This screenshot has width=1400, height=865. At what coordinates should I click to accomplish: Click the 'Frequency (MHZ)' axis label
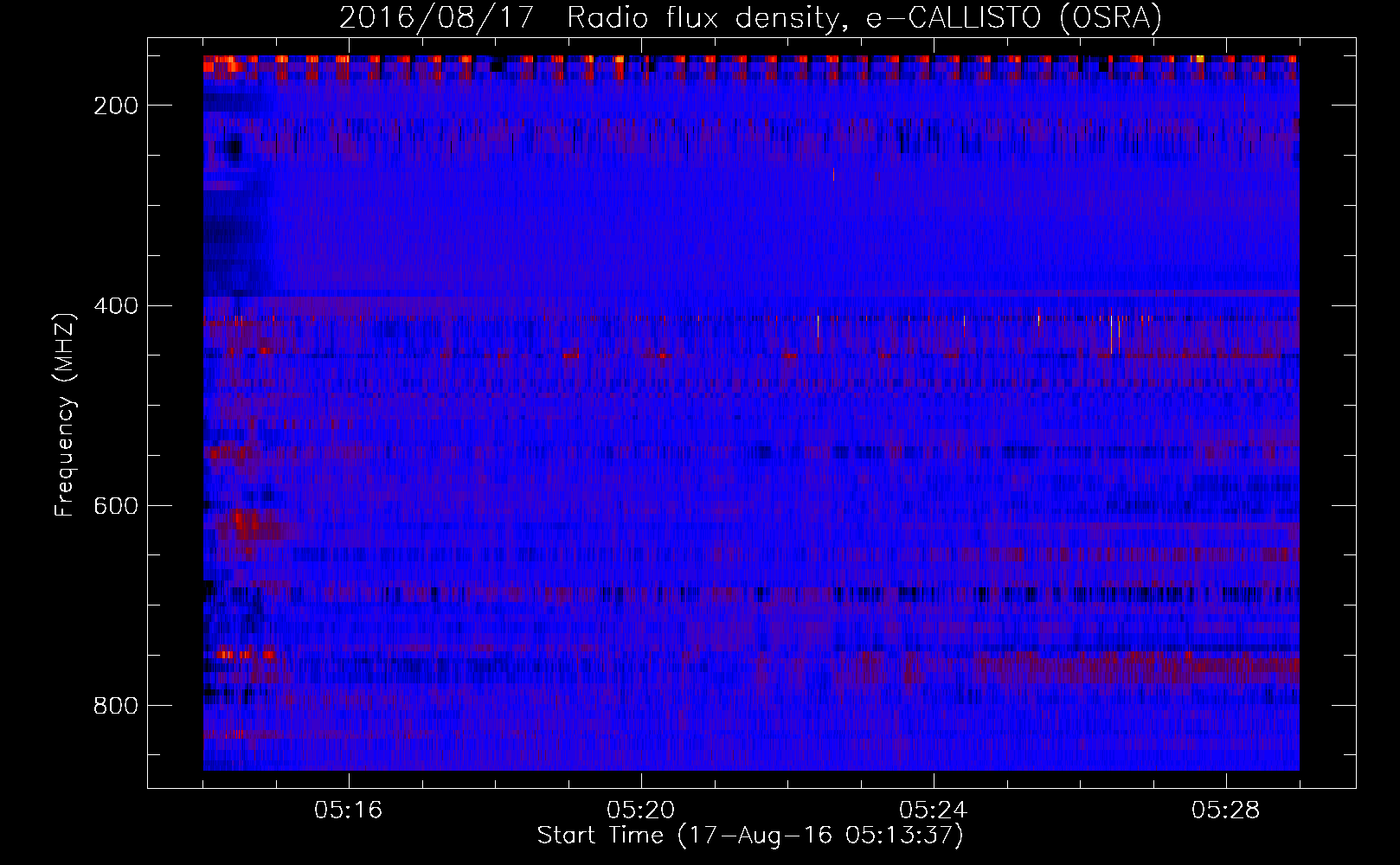coord(65,414)
